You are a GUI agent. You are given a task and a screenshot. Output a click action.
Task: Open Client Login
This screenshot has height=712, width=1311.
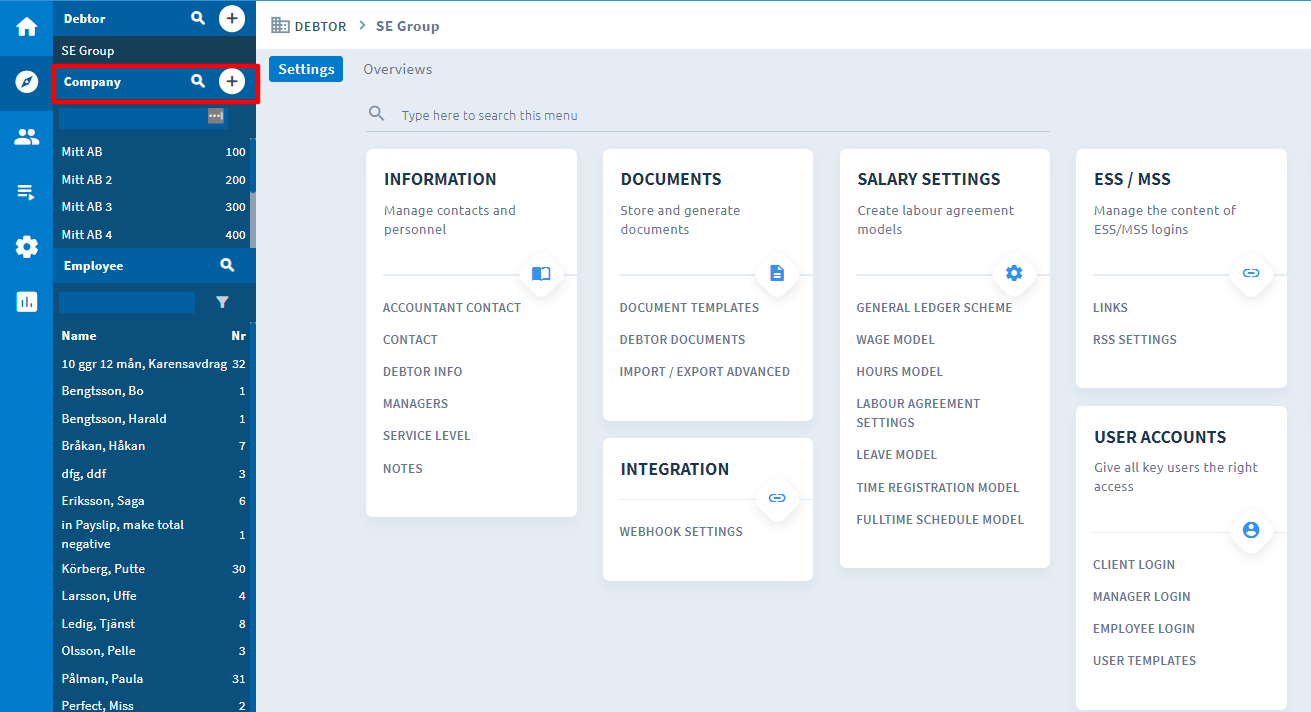click(x=1134, y=565)
